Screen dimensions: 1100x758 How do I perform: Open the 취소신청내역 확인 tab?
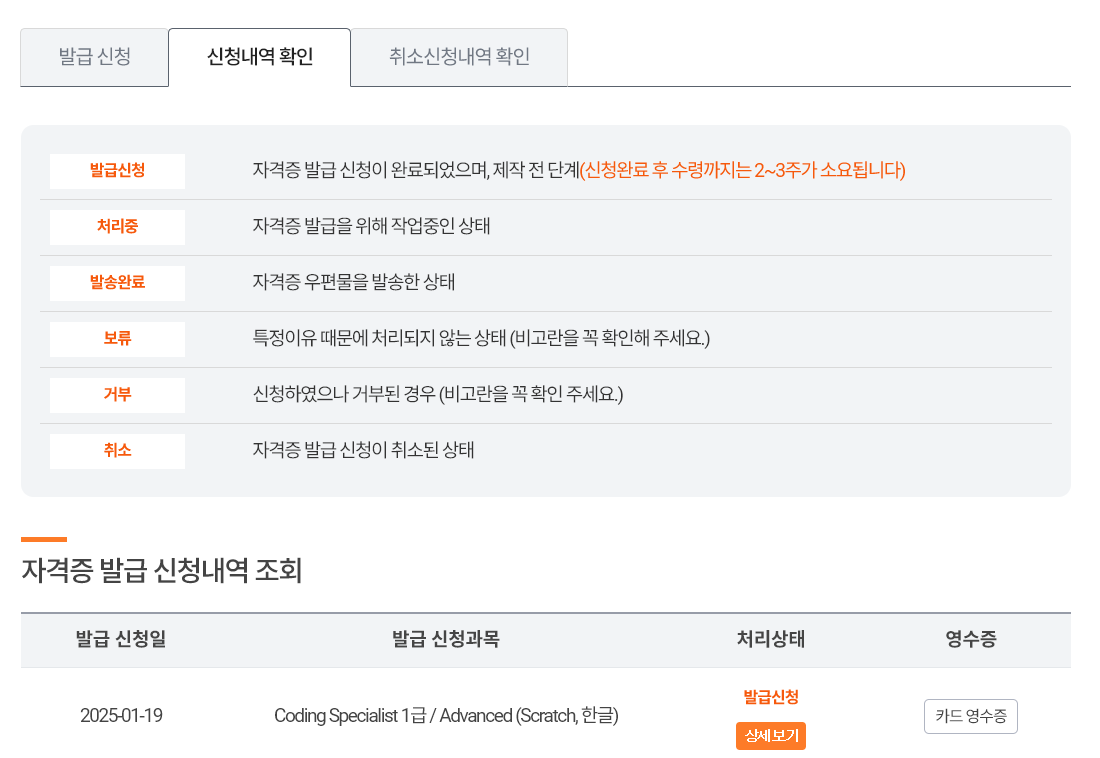(458, 57)
